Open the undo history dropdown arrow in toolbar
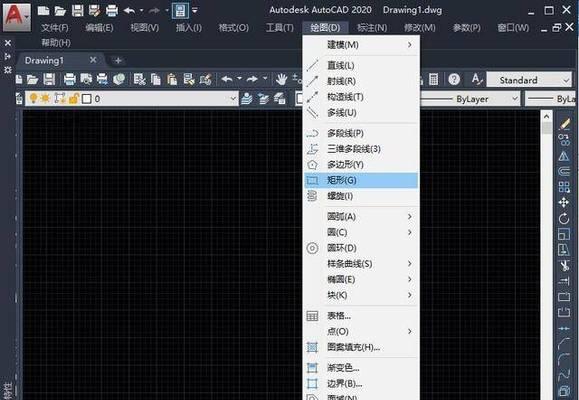 click(x=239, y=79)
